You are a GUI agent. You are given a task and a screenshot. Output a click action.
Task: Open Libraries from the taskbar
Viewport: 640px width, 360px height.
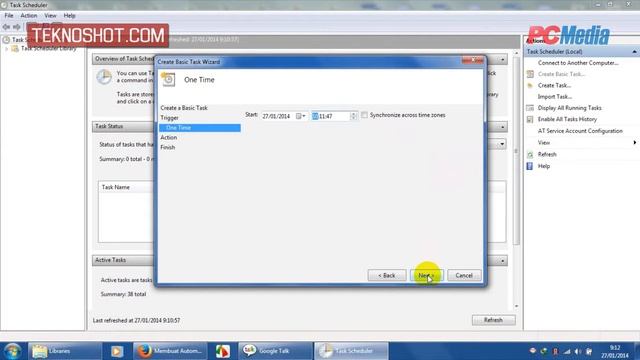(x=64, y=351)
